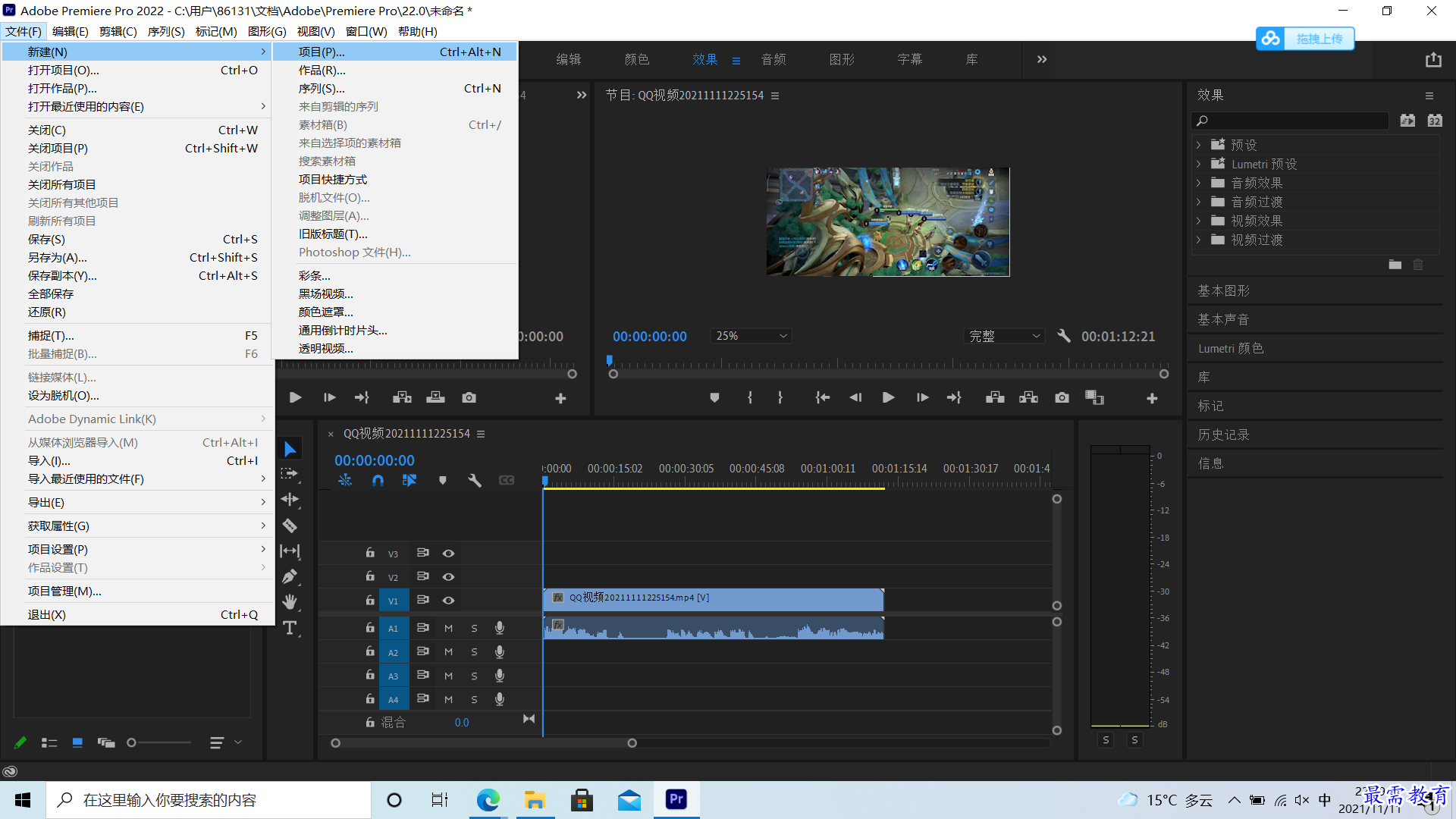This screenshot has width=1456, height=819.
Task: Enable voice-over record on A3
Action: click(500, 675)
